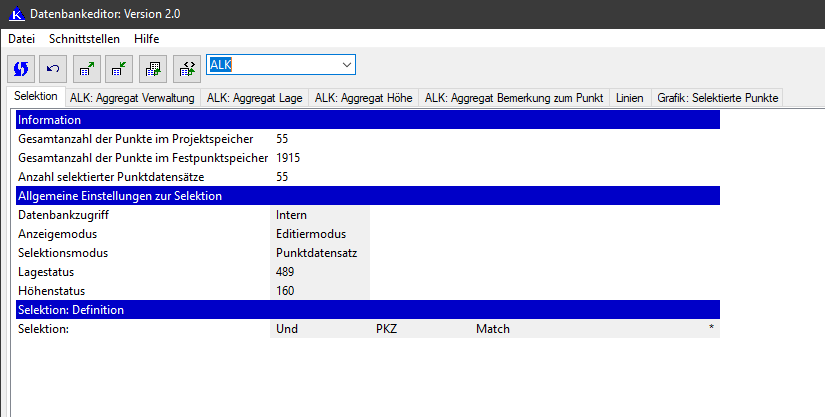Switch to ALK: Aggregat Lage tab
825x417 pixels.
click(x=255, y=98)
